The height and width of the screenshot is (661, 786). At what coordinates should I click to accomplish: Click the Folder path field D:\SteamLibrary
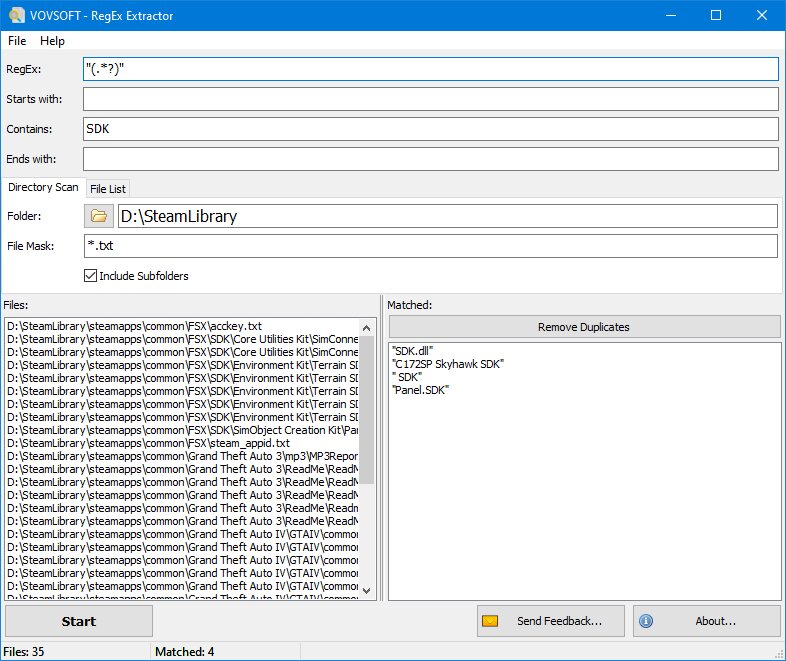tap(446, 216)
